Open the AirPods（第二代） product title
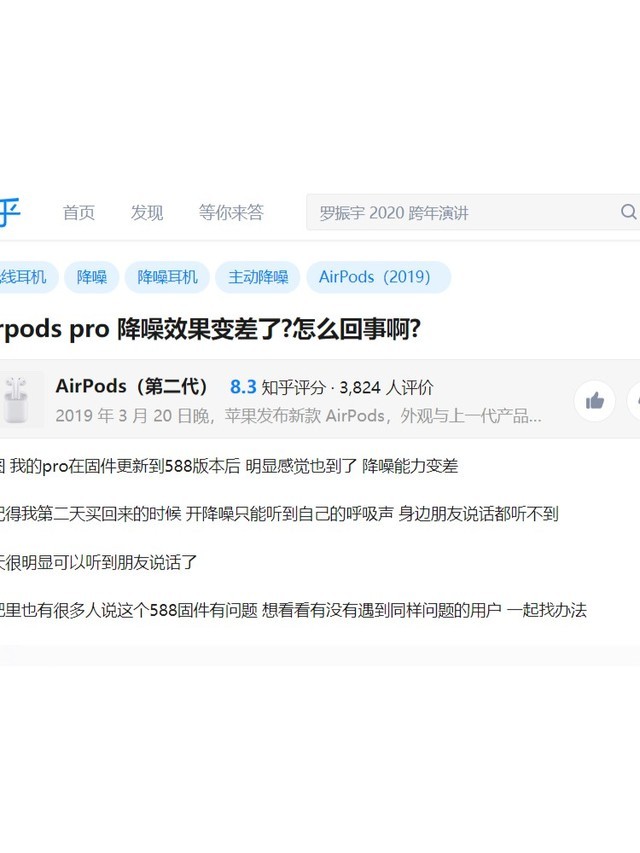640x853 pixels. pyautogui.click(x=132, y=386)
